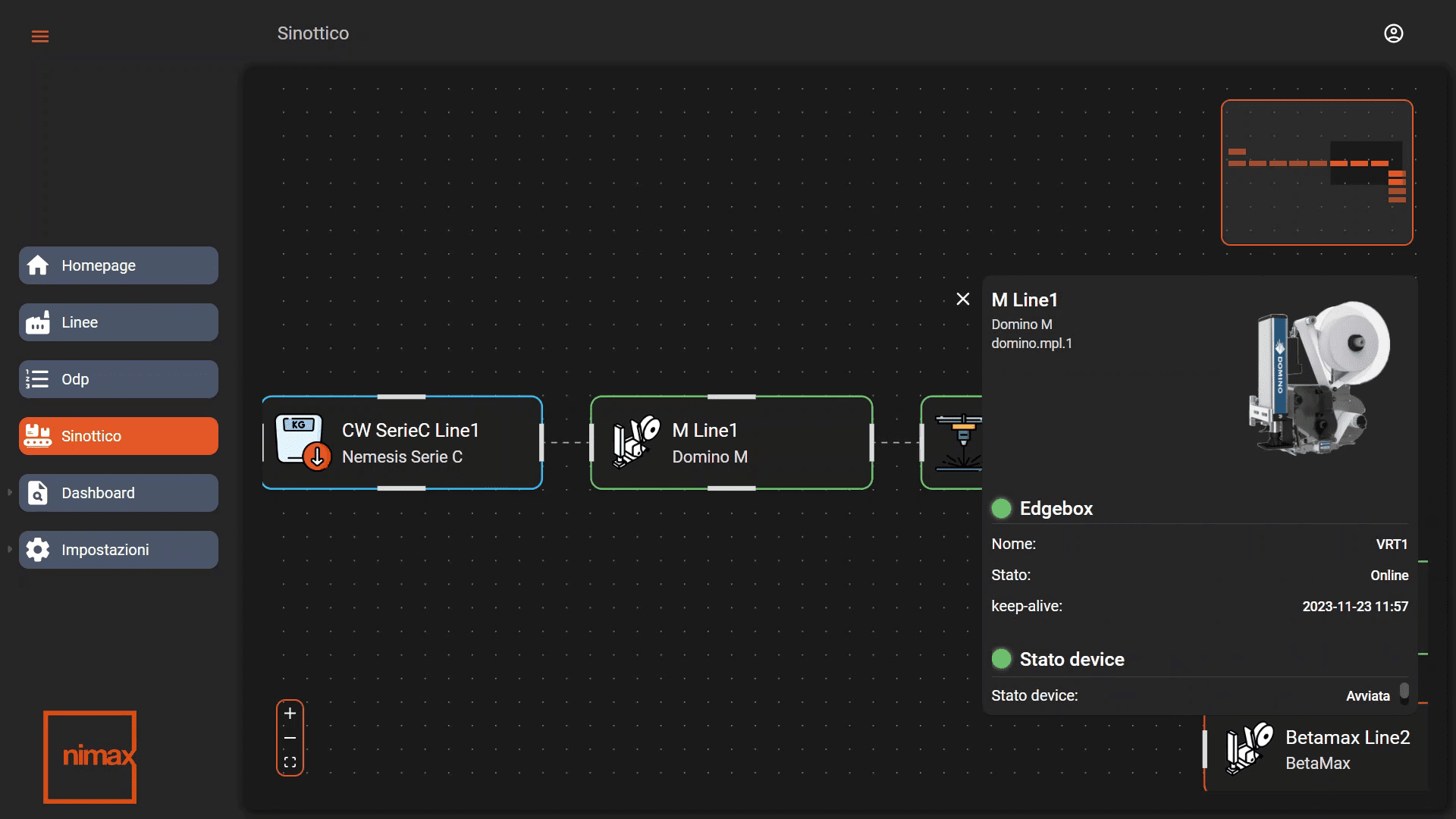Click the Dashboard document icon
The height and width of the screenshot is (819, 1456).
click(x=38, y=493)
